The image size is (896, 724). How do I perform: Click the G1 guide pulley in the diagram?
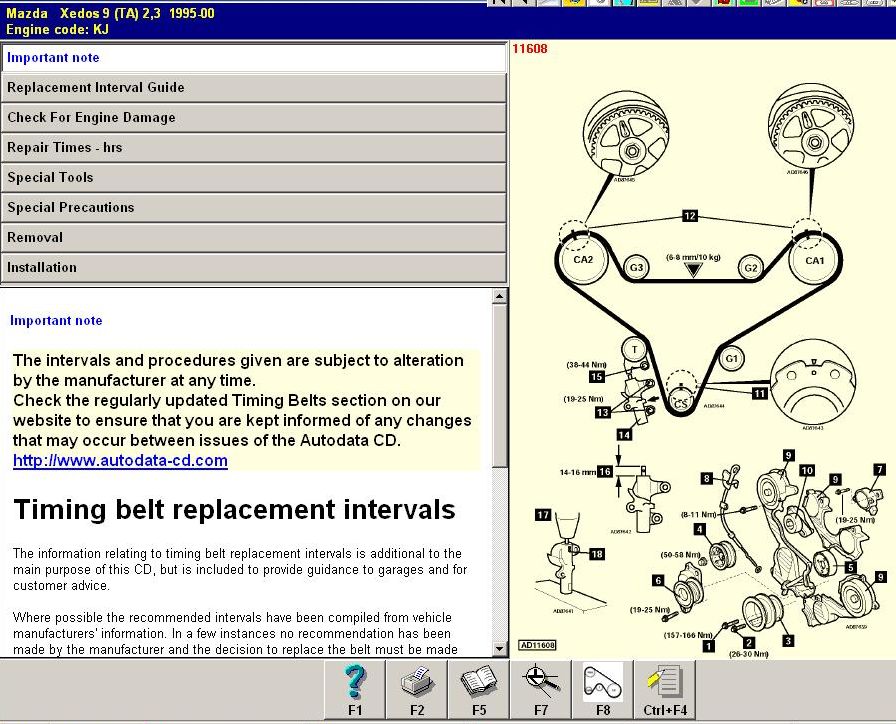coord(731,359)
